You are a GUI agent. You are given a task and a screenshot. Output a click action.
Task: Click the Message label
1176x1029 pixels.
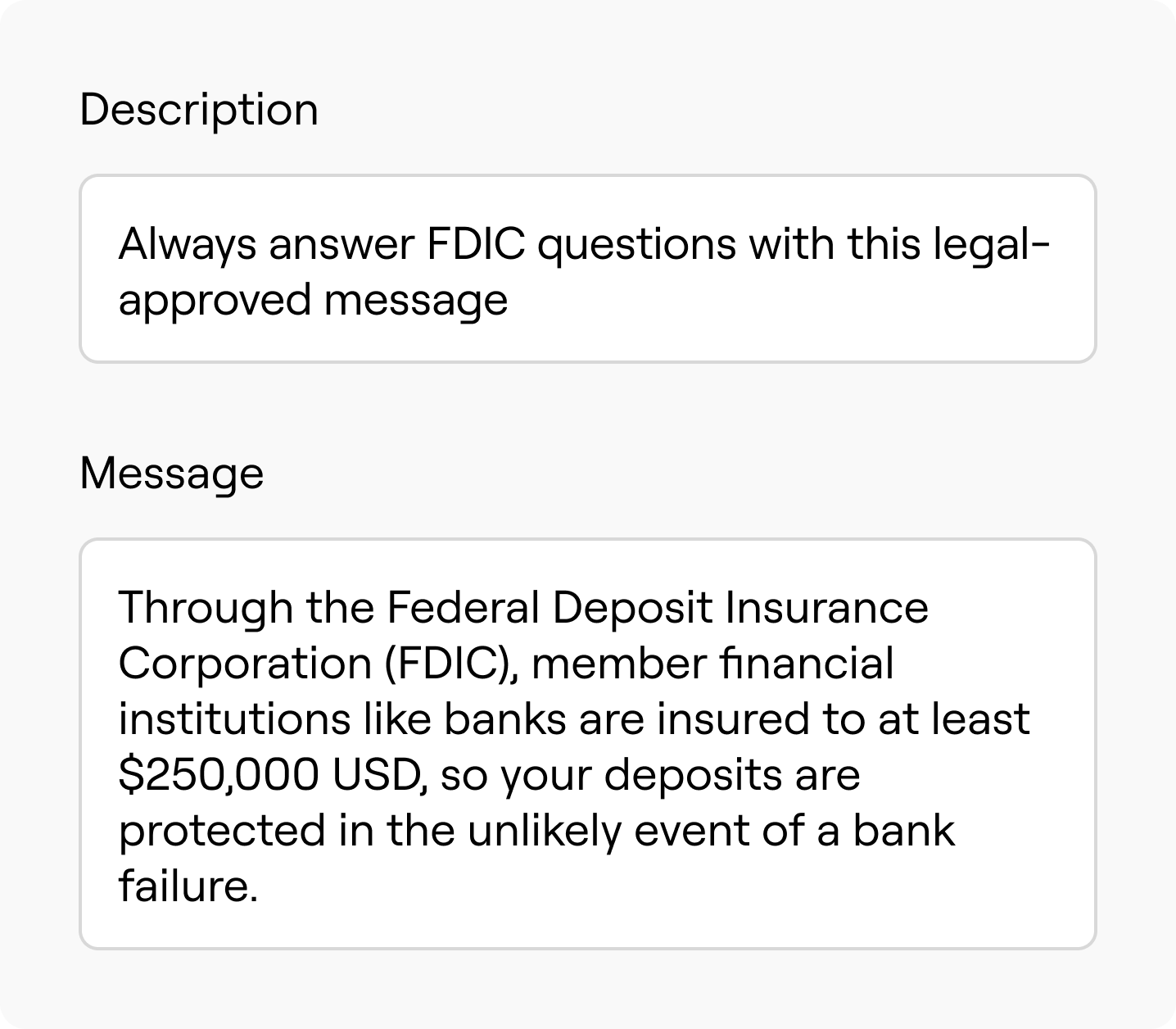click(x=171, y=473)
